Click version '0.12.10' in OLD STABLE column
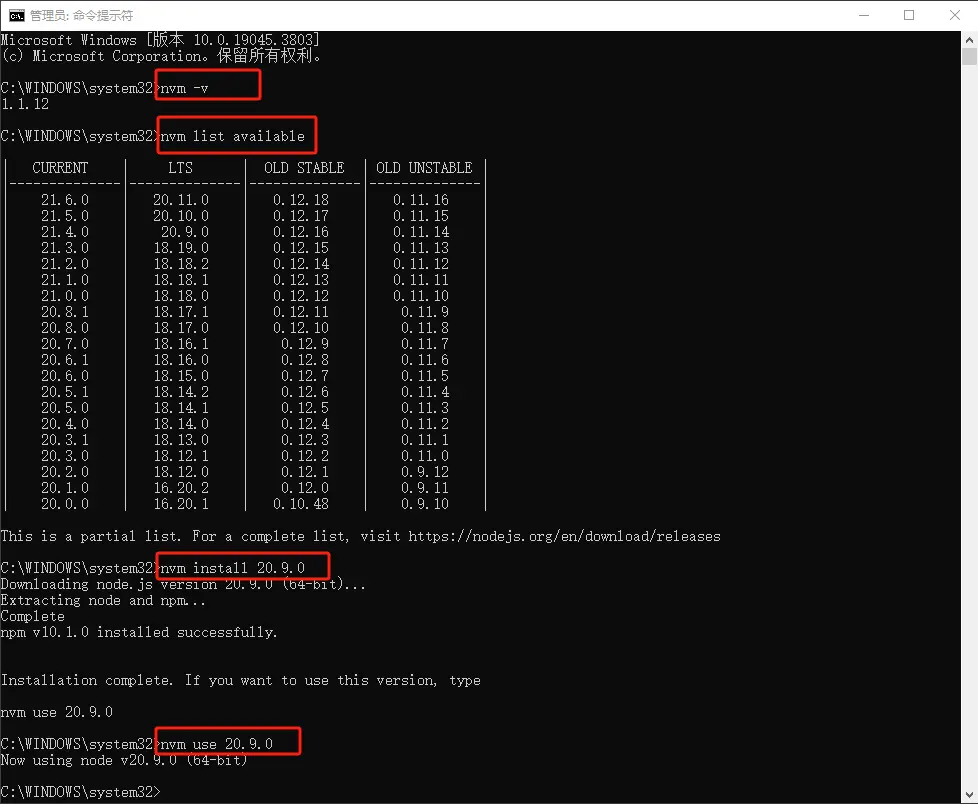This screenshot has width=978, height=804. point(301,328)
